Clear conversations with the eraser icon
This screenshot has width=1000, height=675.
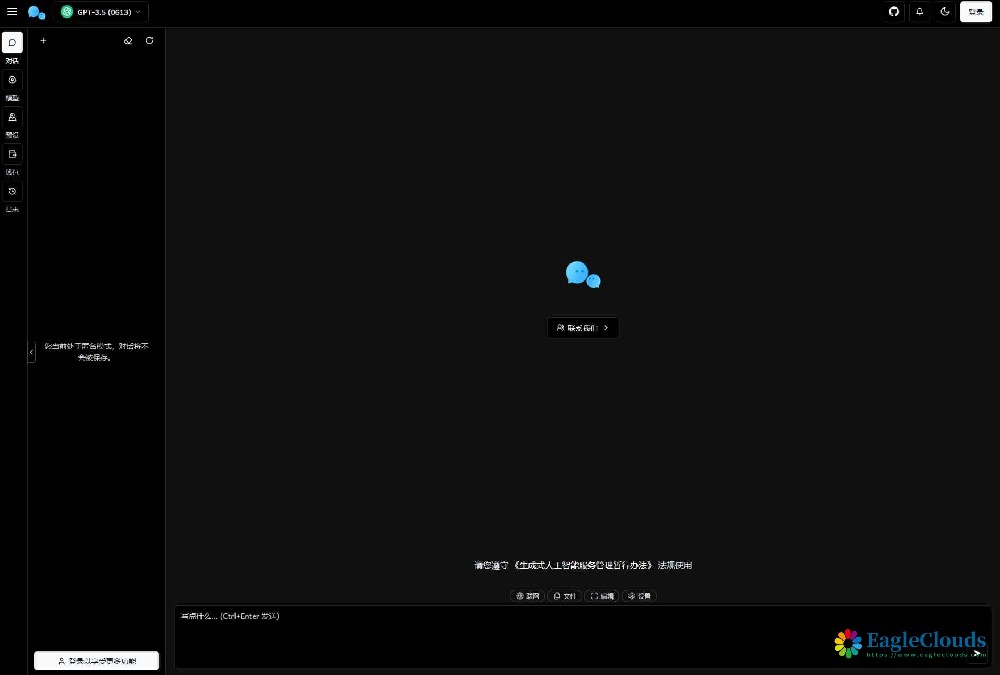(128, 41)
